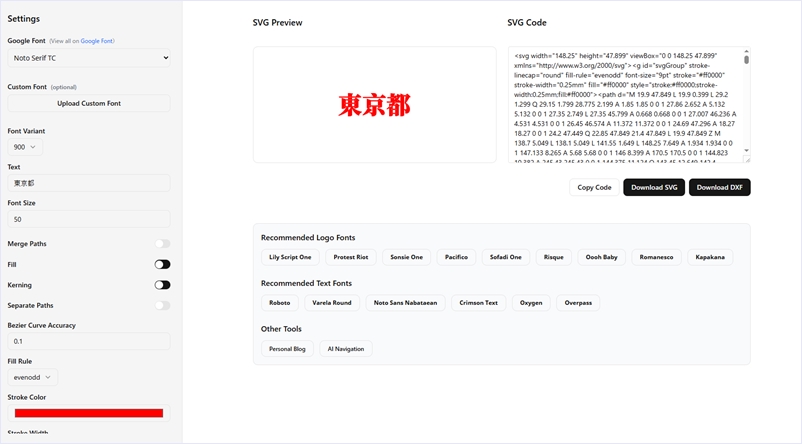Open the AI Navigation tool
The image size is (802, 444).
346,349
